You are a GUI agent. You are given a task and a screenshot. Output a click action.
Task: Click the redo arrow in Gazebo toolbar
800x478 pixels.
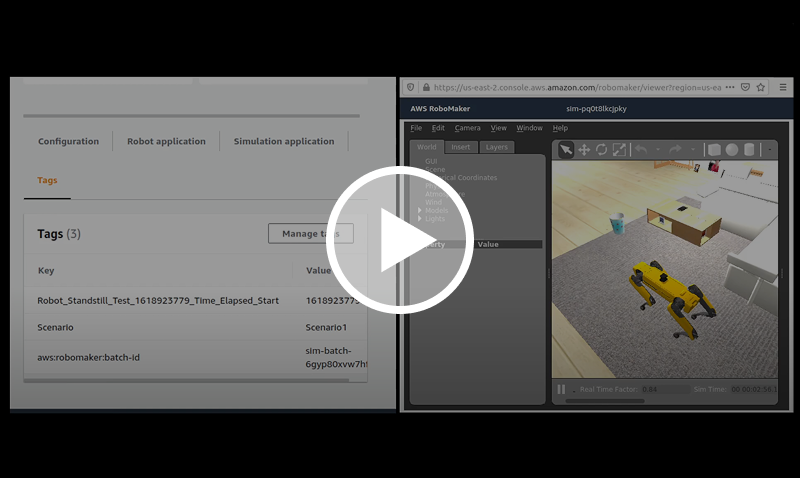(675, 149)
